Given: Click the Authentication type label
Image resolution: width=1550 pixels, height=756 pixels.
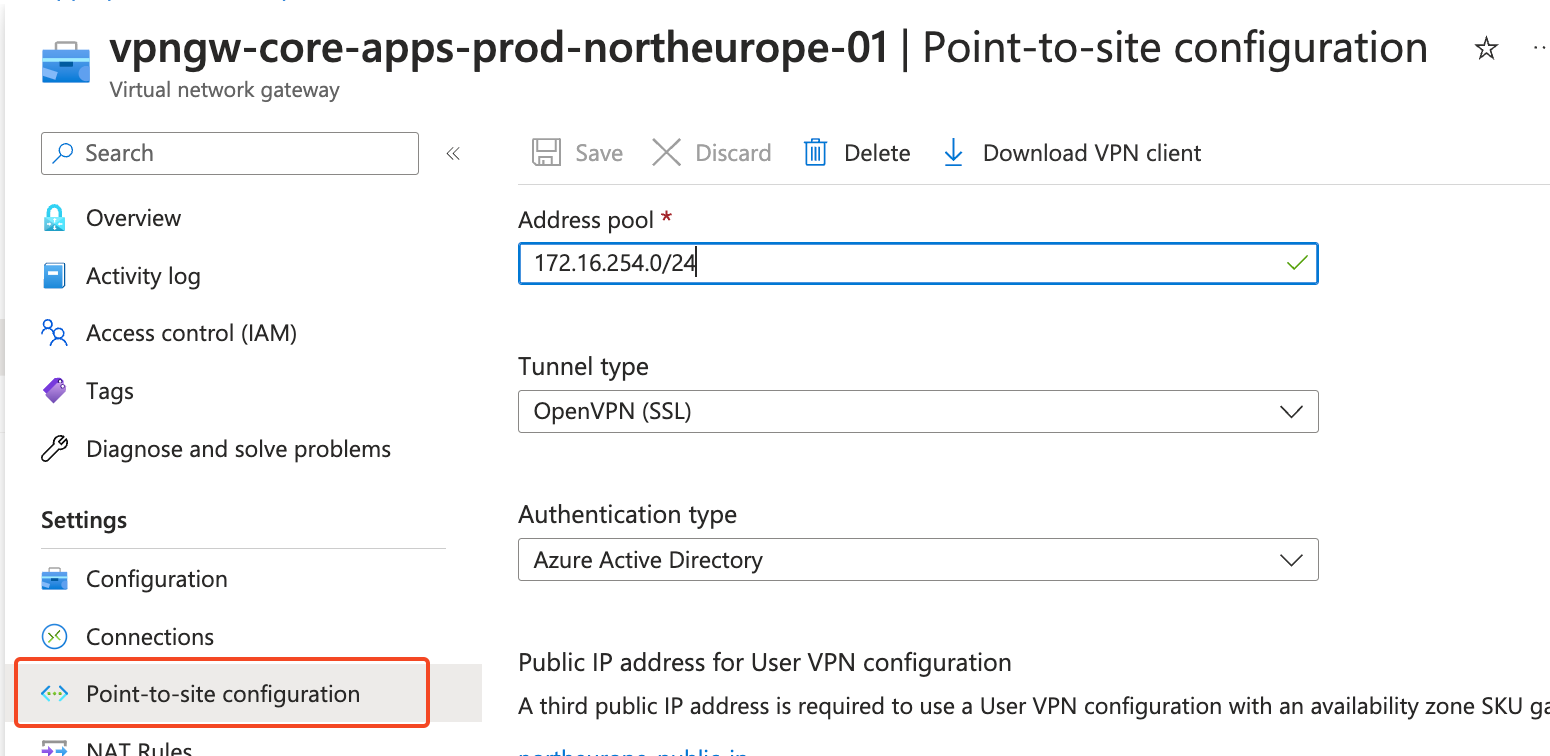Looking at the screenshot, I should tap(627, 515).
